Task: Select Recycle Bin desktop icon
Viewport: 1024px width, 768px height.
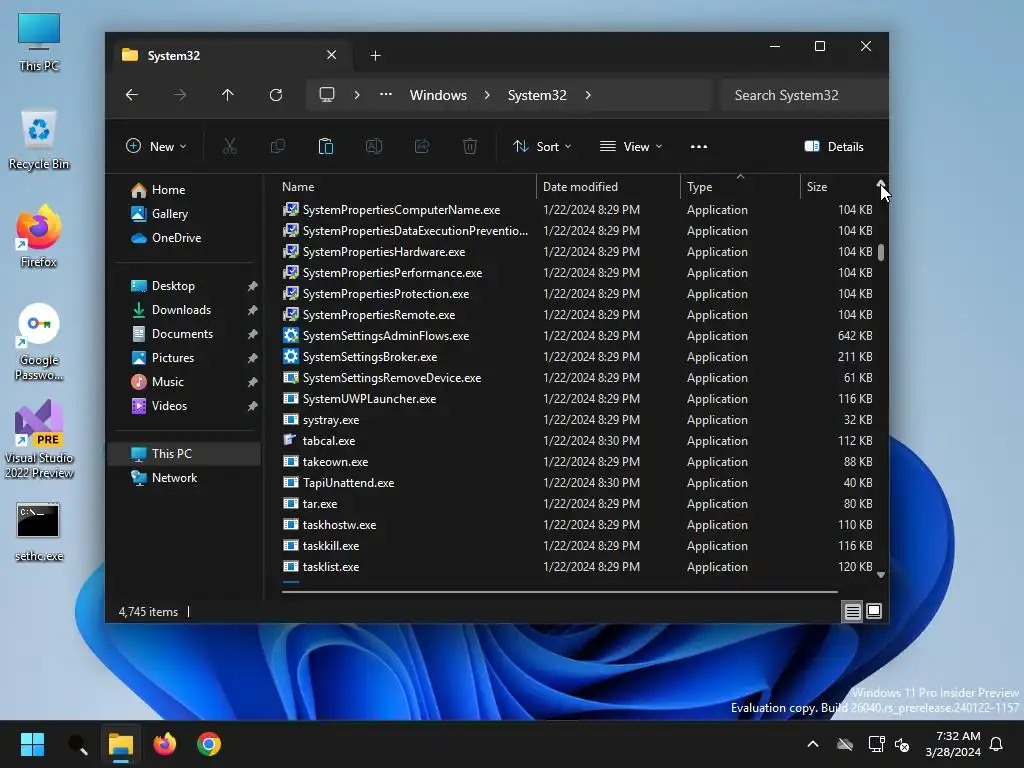Action: coord(39,140)
